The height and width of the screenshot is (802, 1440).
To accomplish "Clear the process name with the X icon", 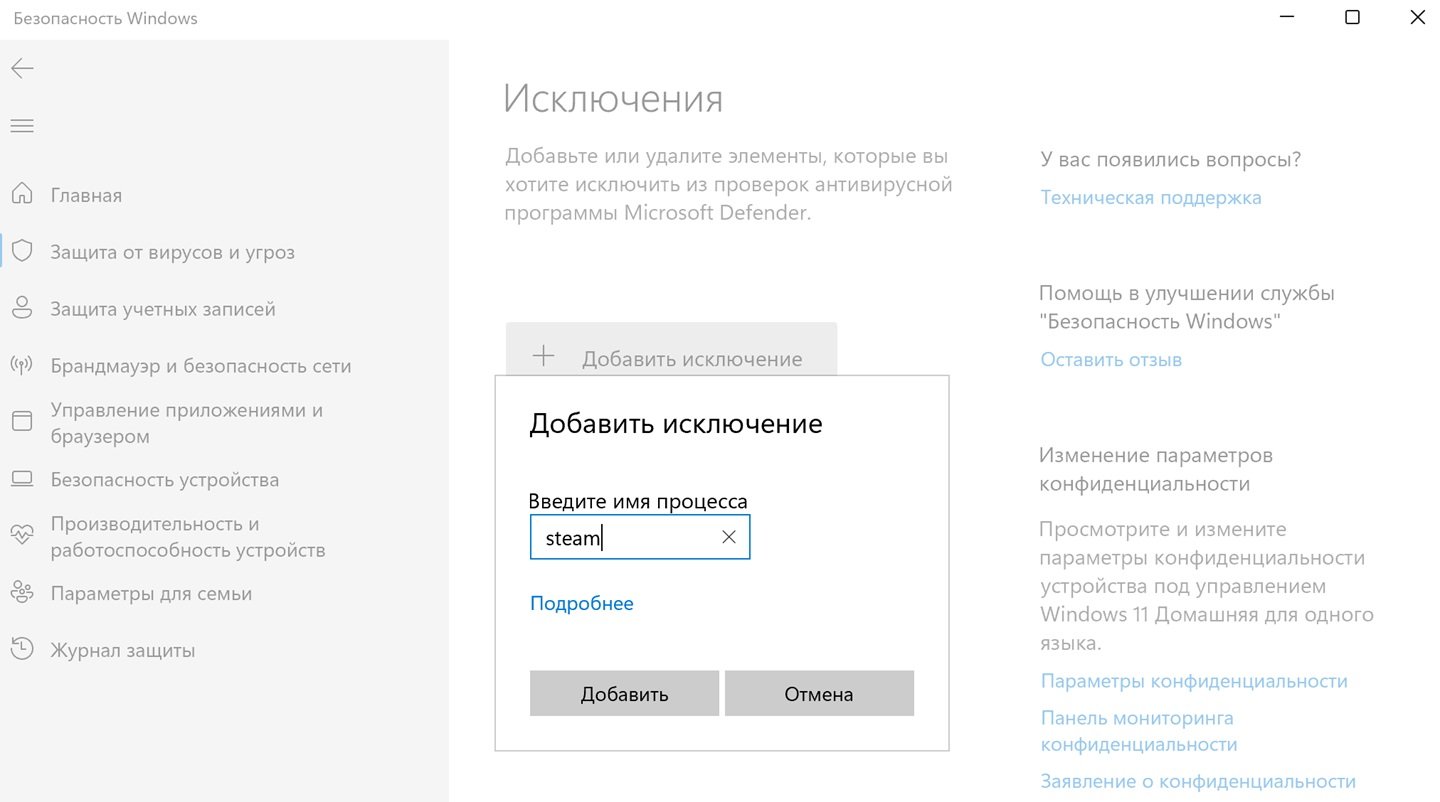I will tap(729, 537).
